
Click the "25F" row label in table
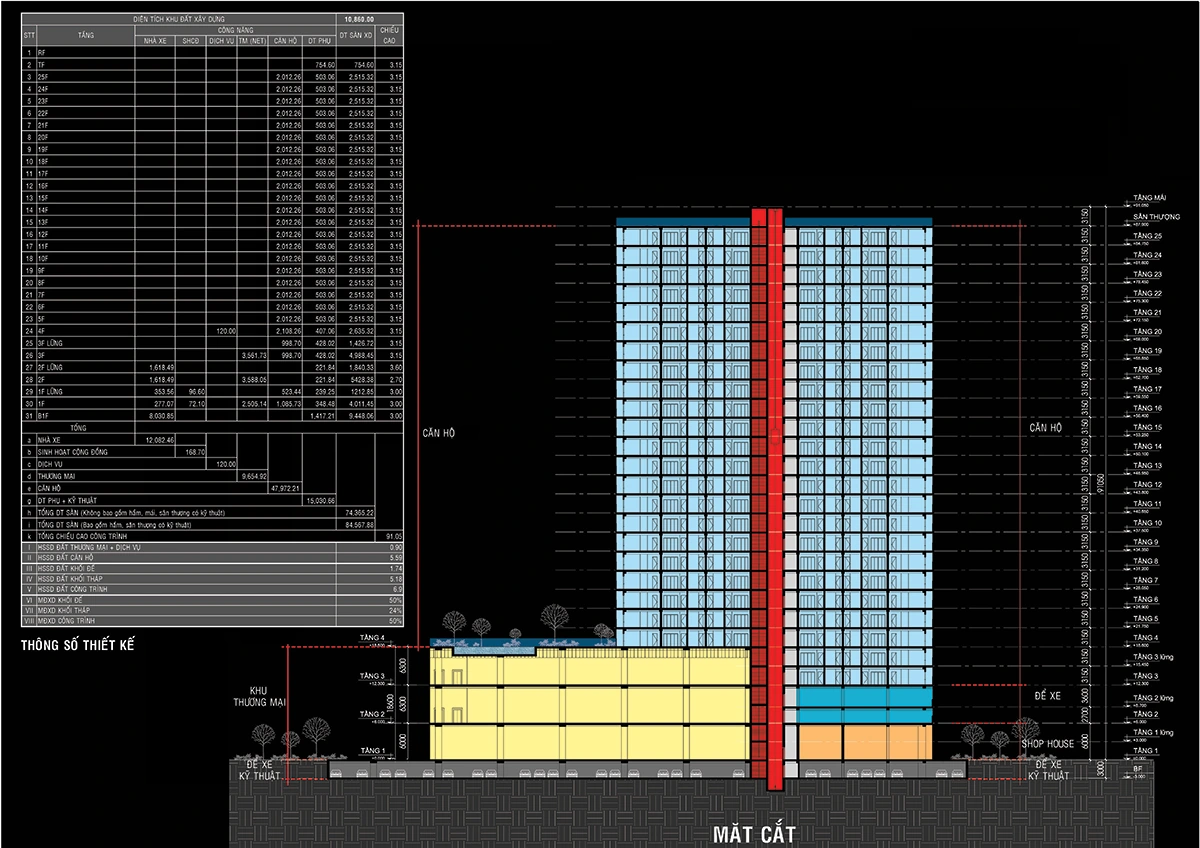click(x=43, y=76)
